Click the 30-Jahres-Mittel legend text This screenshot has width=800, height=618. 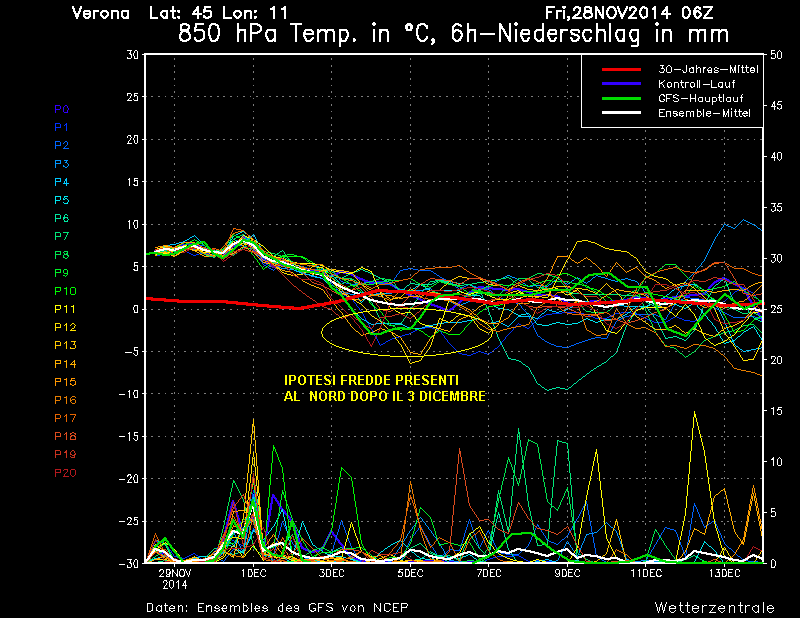click(708, 69)
